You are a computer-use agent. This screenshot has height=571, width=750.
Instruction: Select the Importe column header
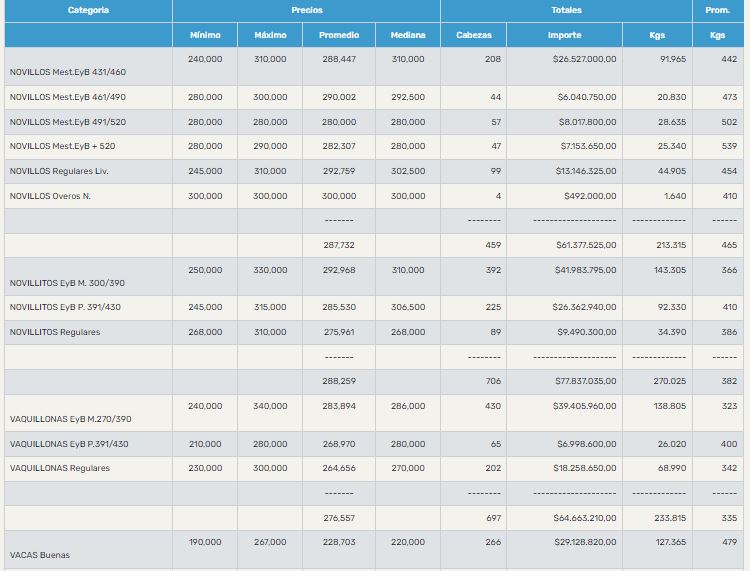pyautogui.click(x=564, y=35)
